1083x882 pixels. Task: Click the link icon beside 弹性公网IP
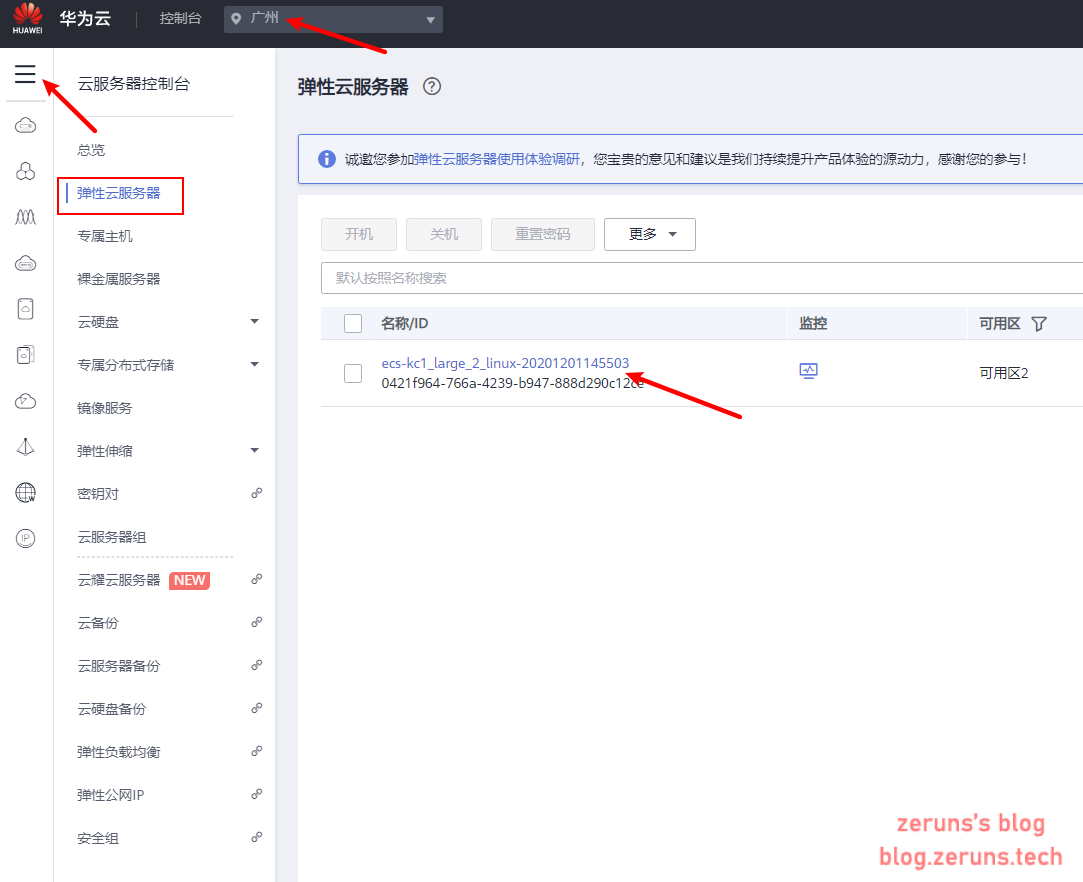[x=256, y=794]
